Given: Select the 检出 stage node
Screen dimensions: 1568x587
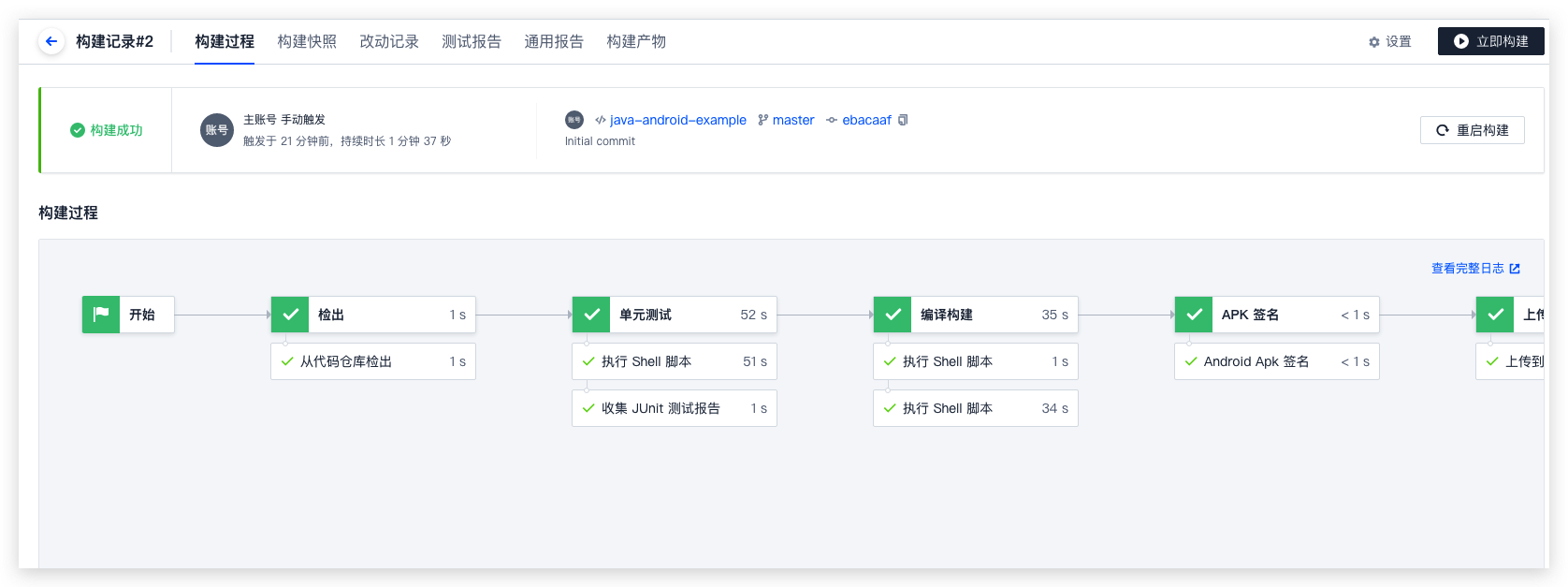Looking at the screenshot, I should click(373, 315).
